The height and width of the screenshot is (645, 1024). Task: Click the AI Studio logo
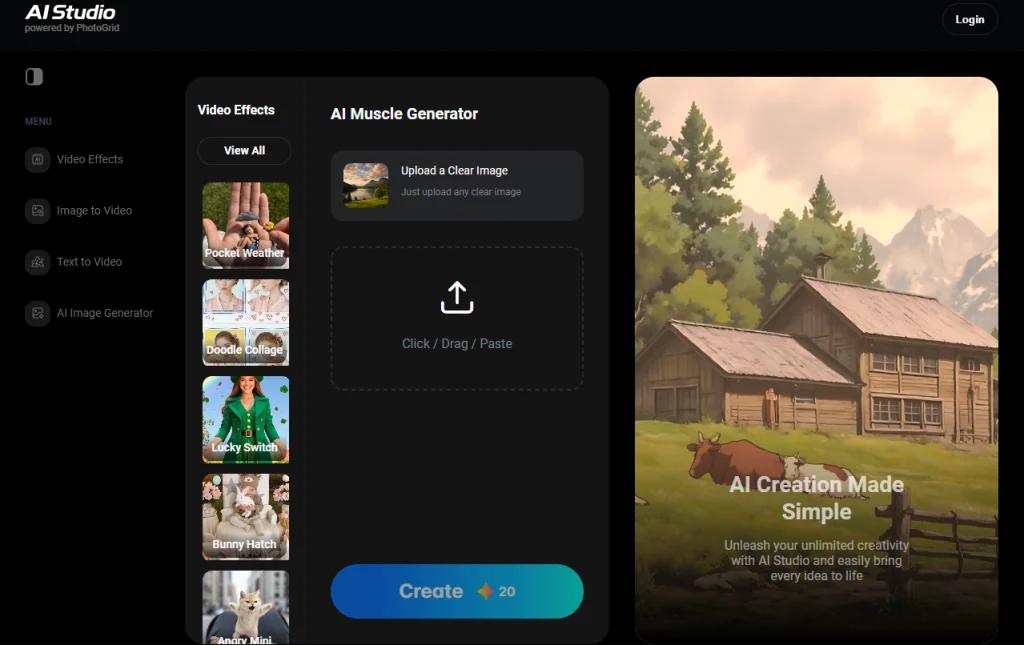70,12
